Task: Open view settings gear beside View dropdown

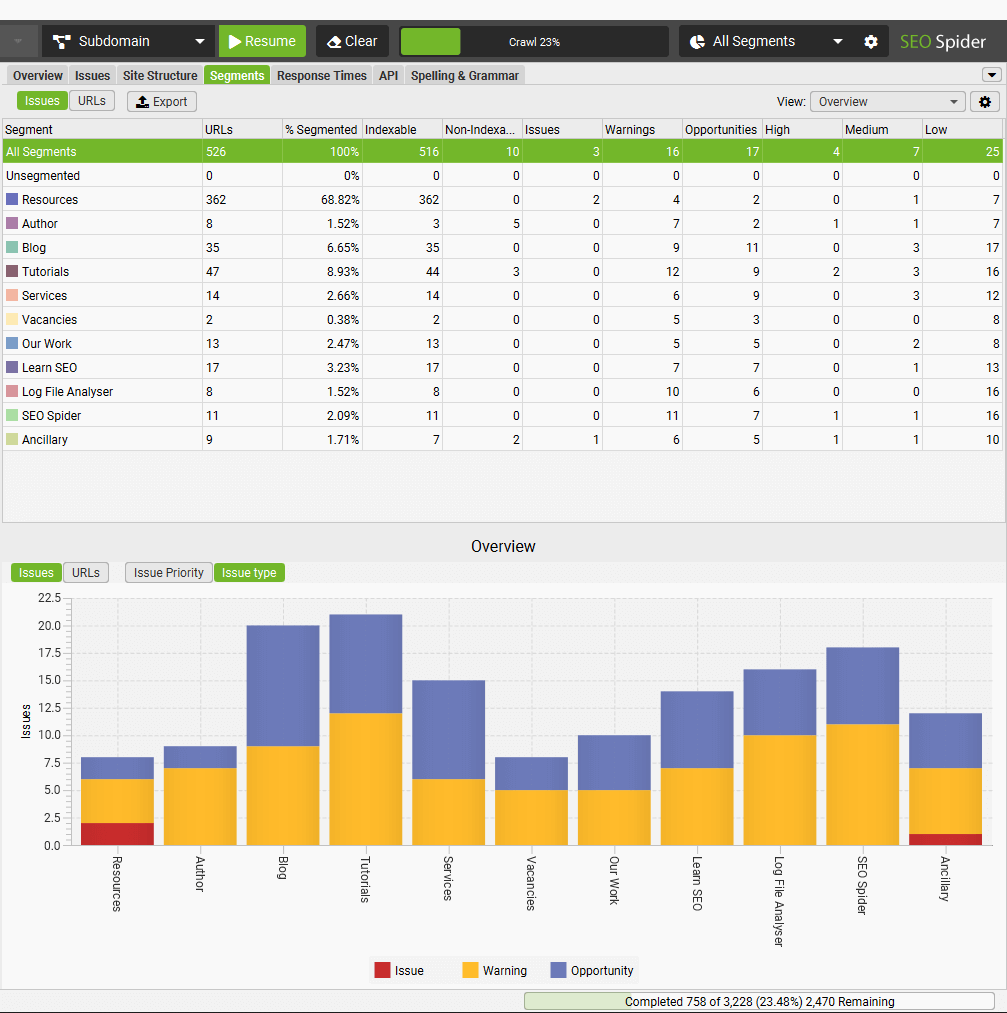Action: pyautogui.click(x=984, y=102)
